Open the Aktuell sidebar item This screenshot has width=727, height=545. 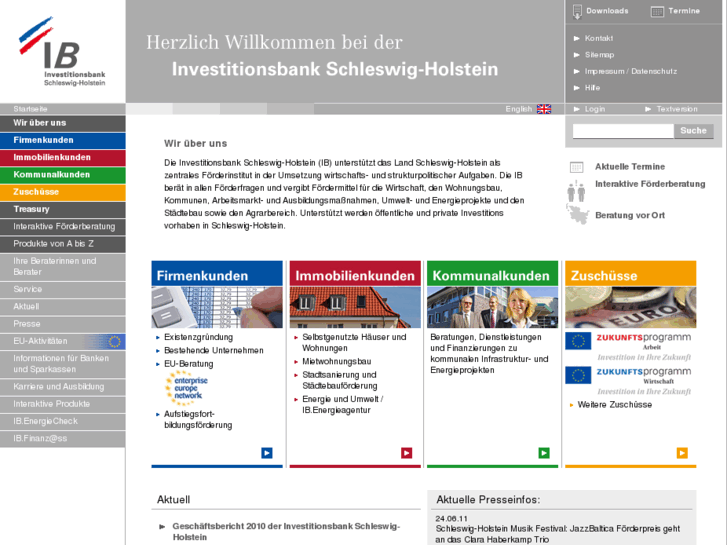63,307
